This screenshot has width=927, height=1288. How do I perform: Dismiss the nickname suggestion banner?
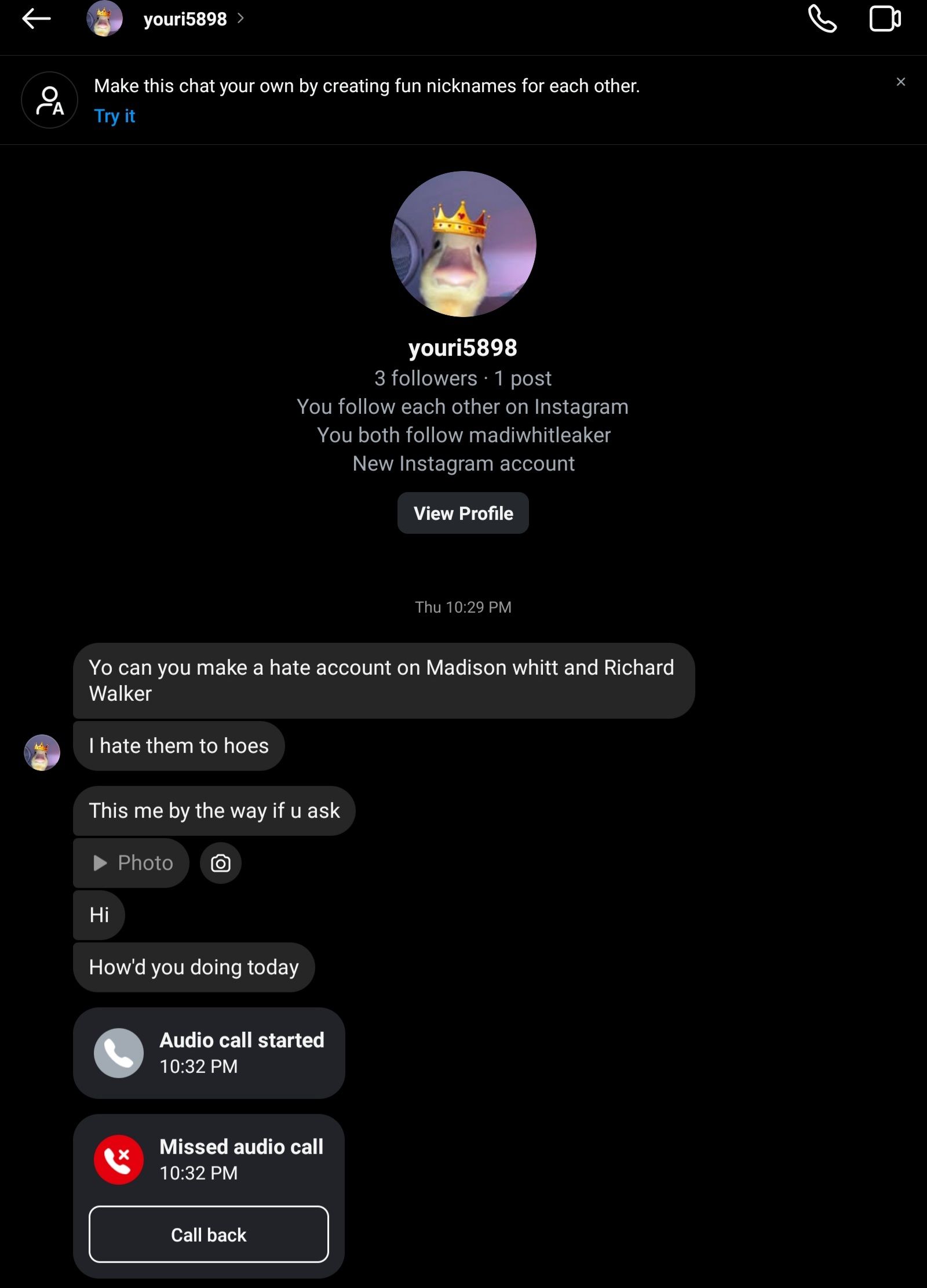pyautogui.click(x=900, y=82)
